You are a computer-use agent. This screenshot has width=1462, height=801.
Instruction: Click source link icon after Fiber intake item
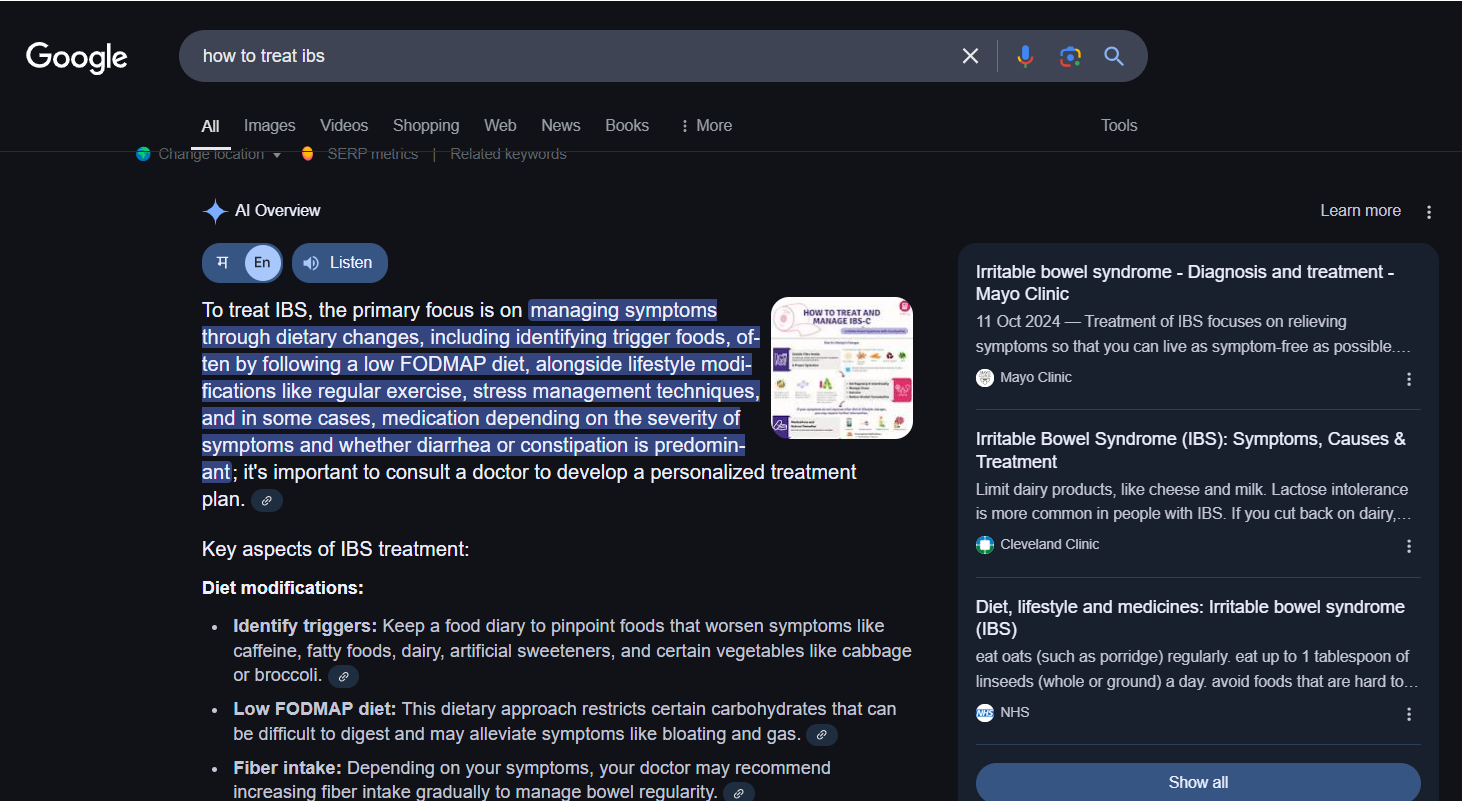click(739, 793)
